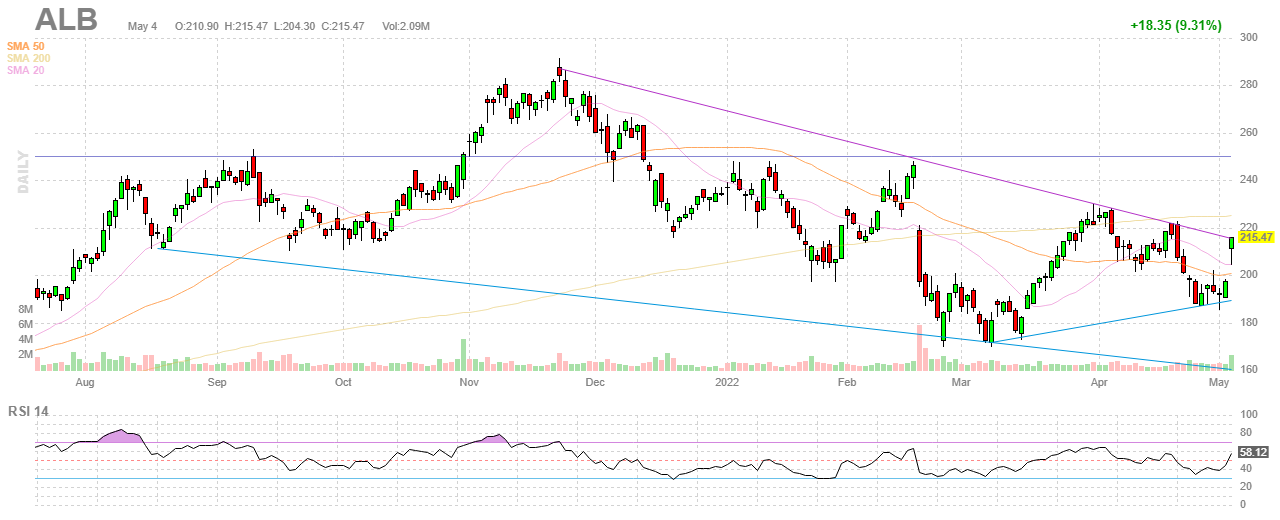Image resolution: width=1280 pixels, height=520 pixels.
Task: Toggle the SMA 20 legend label
Action: pyautogui.click(x=25, y=70)
